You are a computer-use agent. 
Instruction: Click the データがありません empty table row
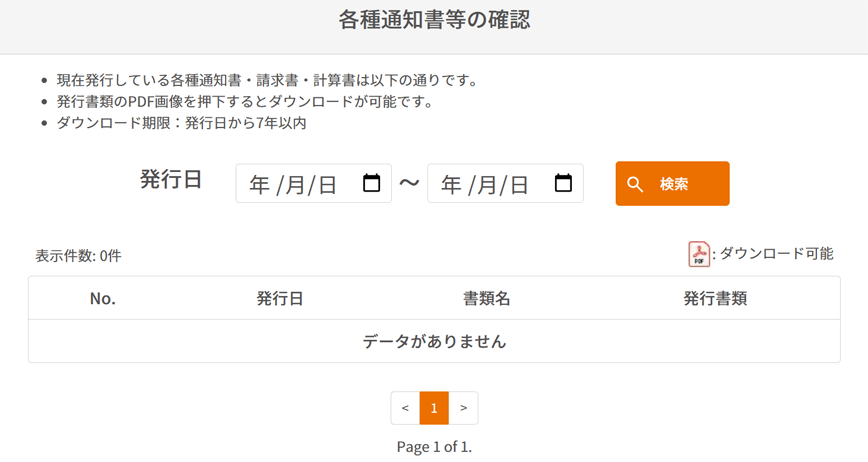tap(434, 341)
